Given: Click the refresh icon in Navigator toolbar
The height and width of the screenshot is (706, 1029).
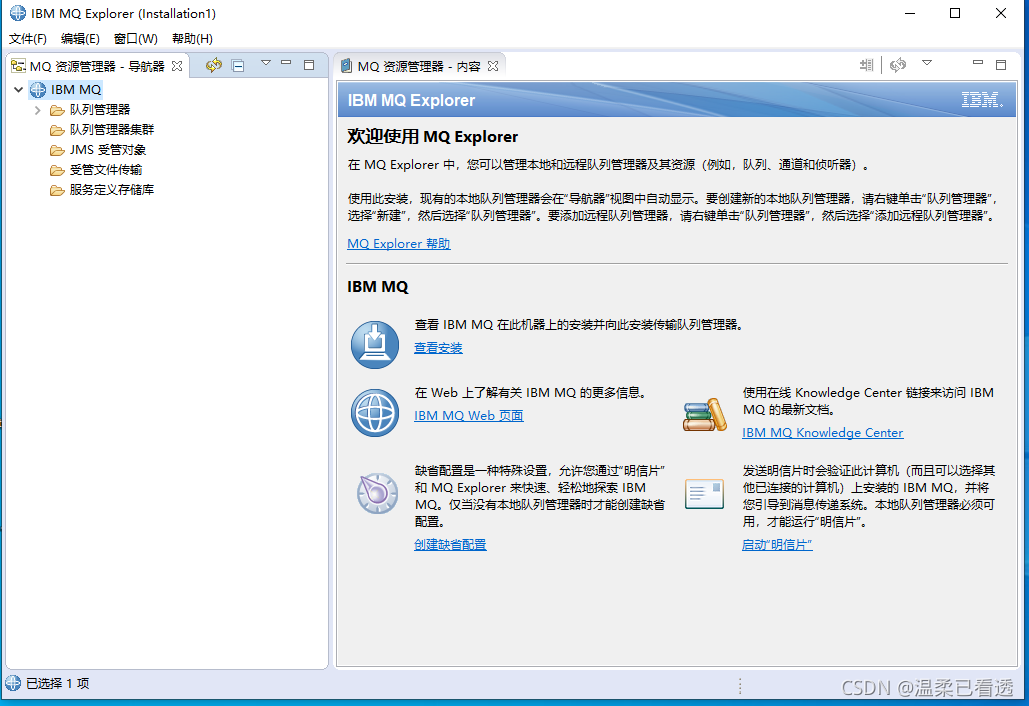Looking at the screenshot, I should 213,65.
